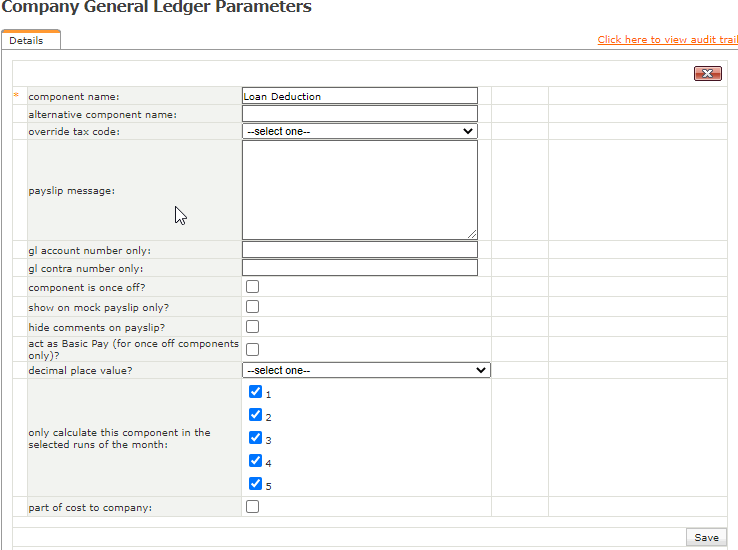
Task: Click the red close X icon
Action: click(707, 73)
